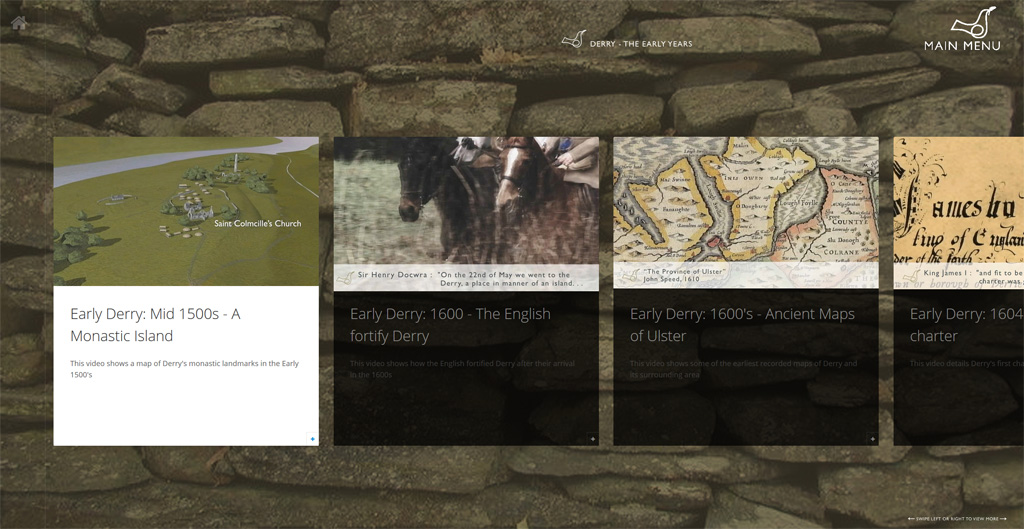The width and height of the screenshot is (1024, 529).
Task: Open 'Early Derry: 1600's - Ancient Maps of Ulster' title
Action: [x=742, y=325]
